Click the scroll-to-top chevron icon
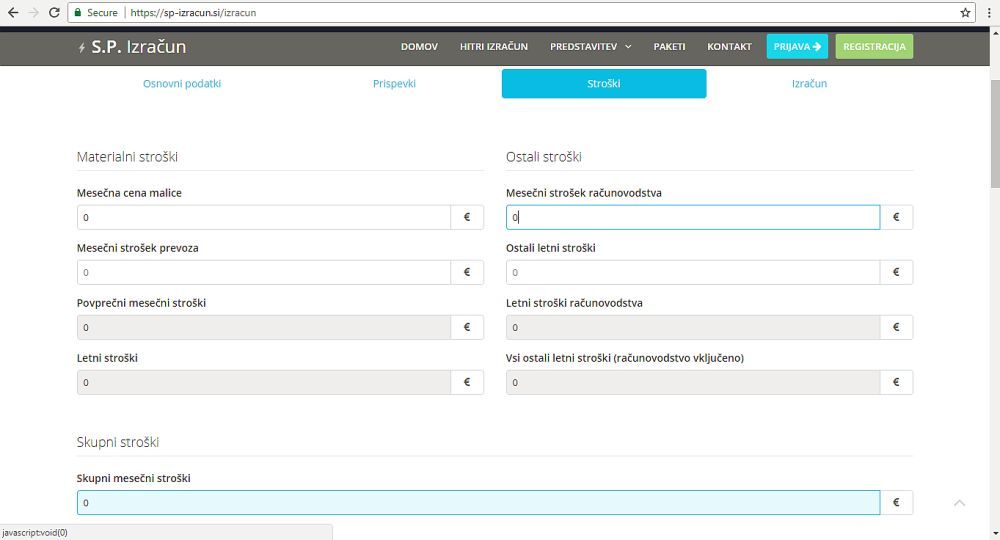The height and width of the screenshot is (540, 1000). click(960, 503)
